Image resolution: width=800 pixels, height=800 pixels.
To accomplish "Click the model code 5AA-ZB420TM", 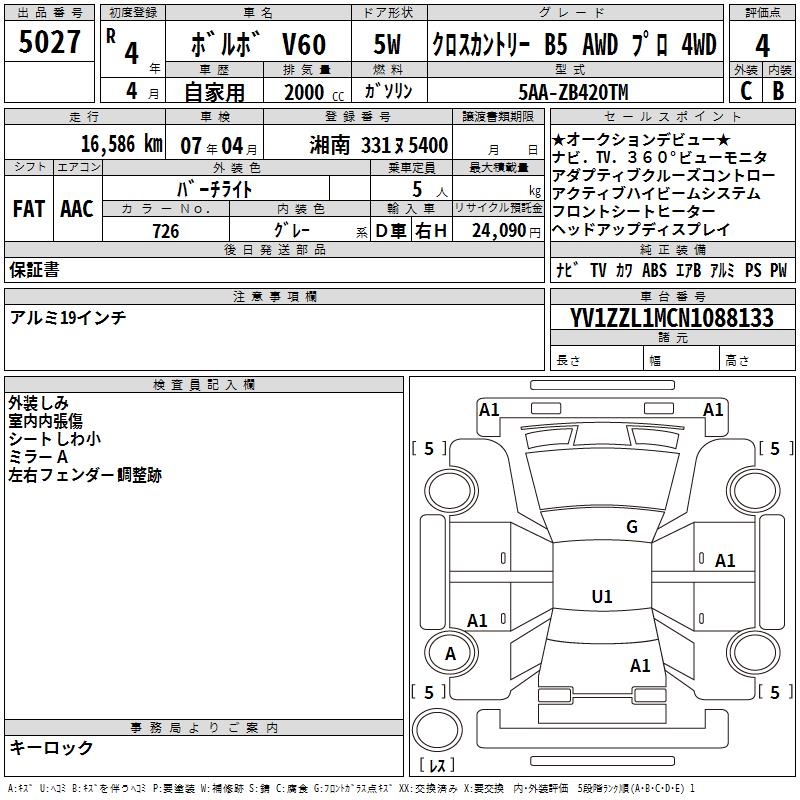I will (x=573, y=92).
